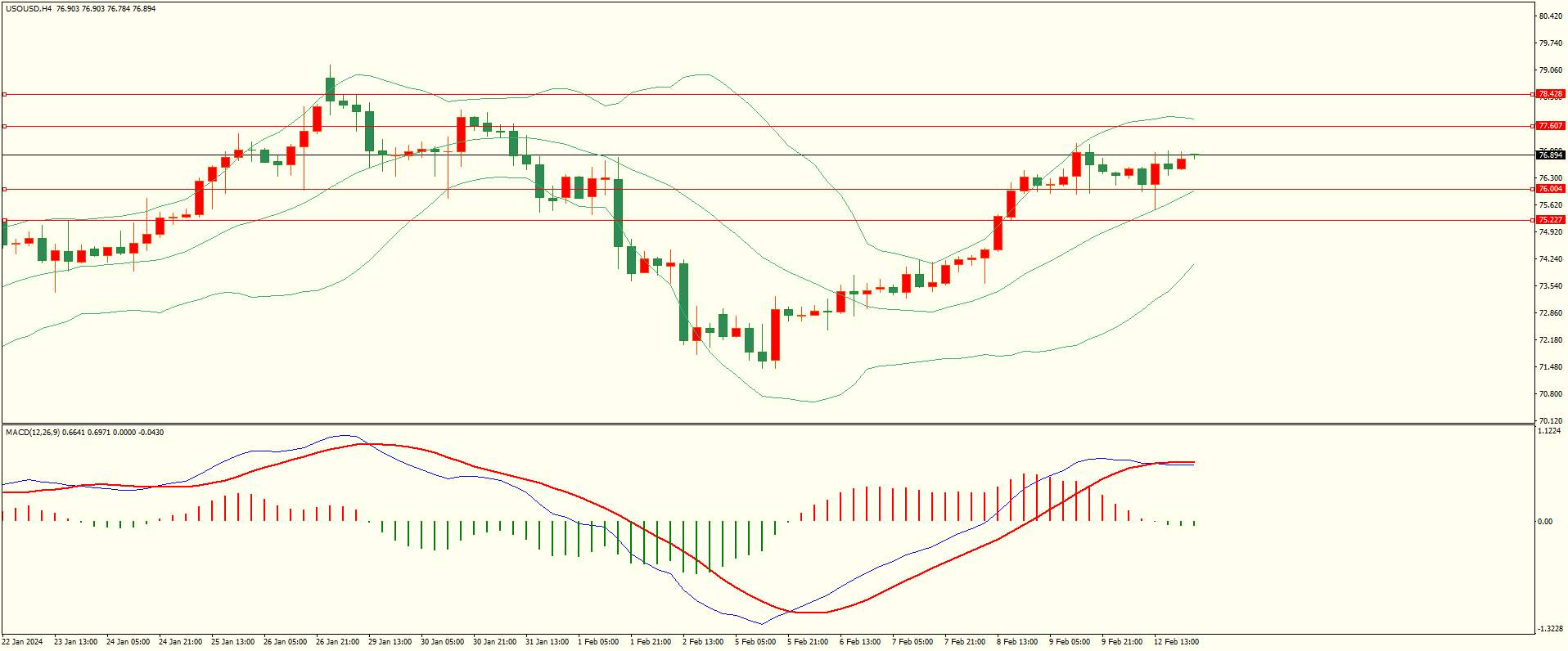Click the 75.227 horizontal line price tag
Screen dimensions: 1568x651
[1551, 220]
